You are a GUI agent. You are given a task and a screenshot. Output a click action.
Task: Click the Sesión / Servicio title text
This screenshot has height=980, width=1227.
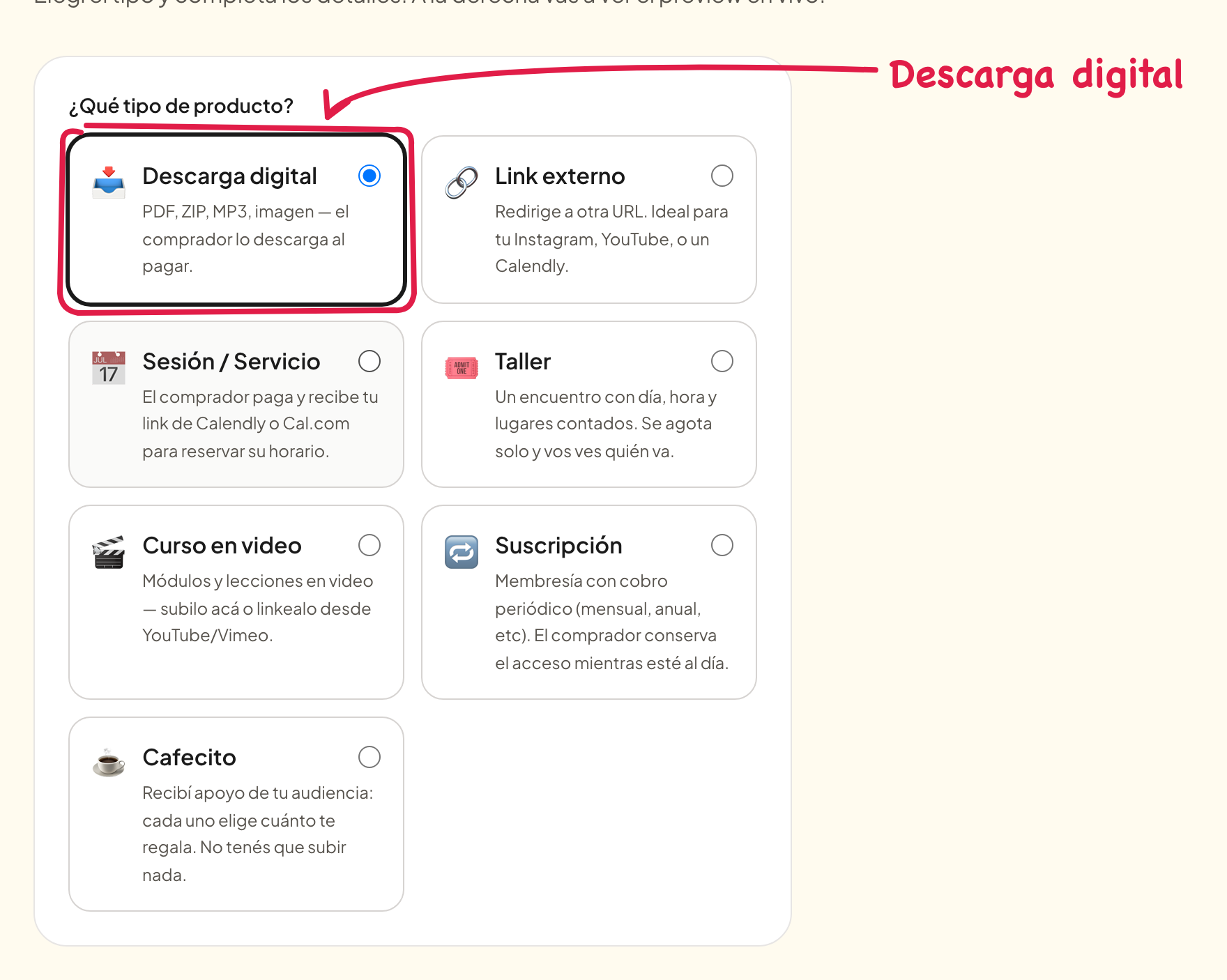231,362
